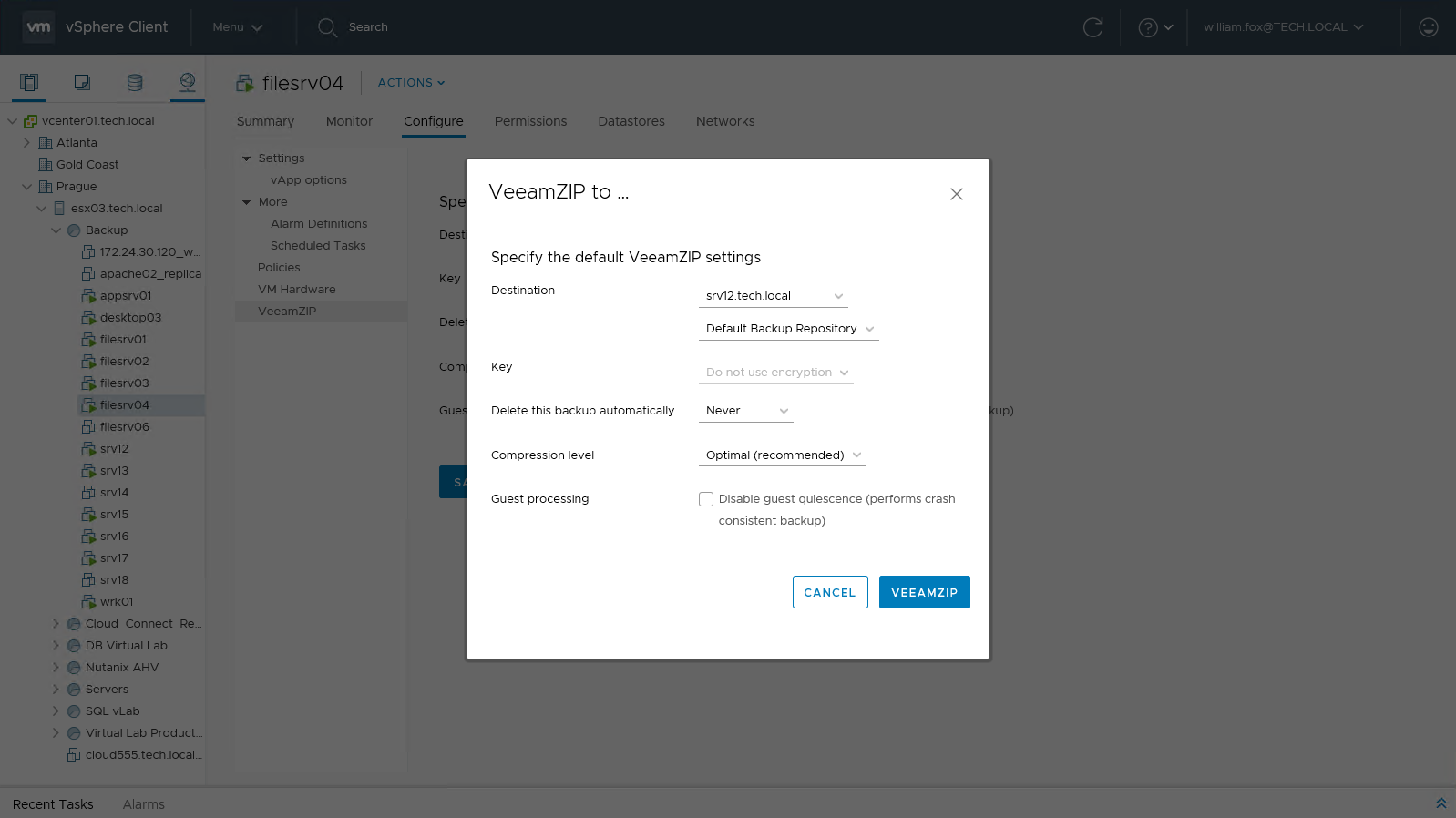Click the smiley feedback icon
The width and height of the screenshot is (1456, 818).
click(x=1428, y=27)
